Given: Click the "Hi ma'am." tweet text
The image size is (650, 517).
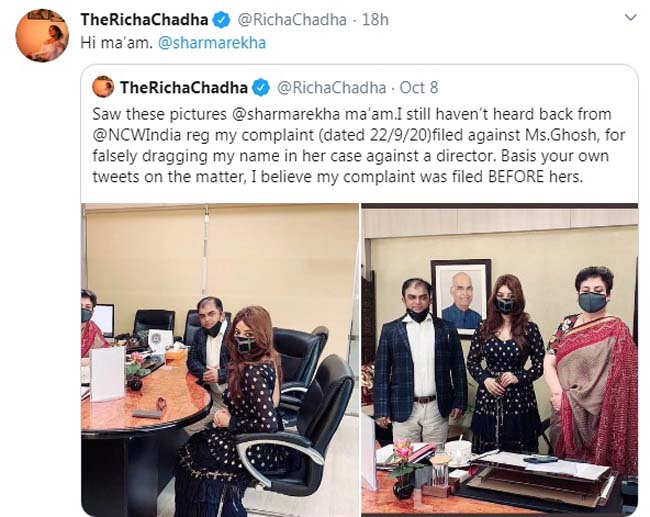Looking at the screenshot, I should (112, 43).
